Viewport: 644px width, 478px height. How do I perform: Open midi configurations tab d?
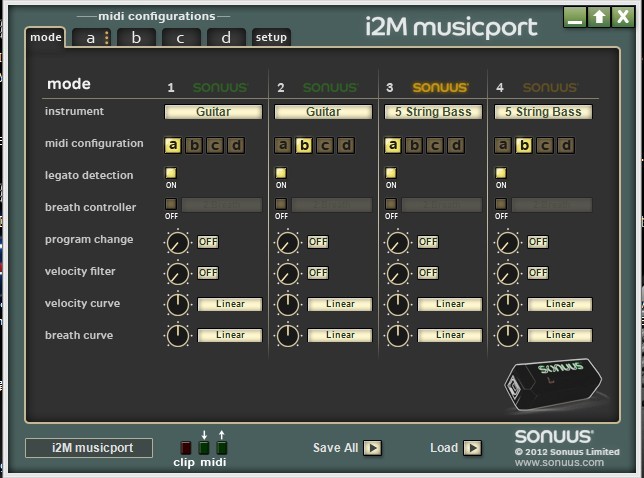[226, 37]
